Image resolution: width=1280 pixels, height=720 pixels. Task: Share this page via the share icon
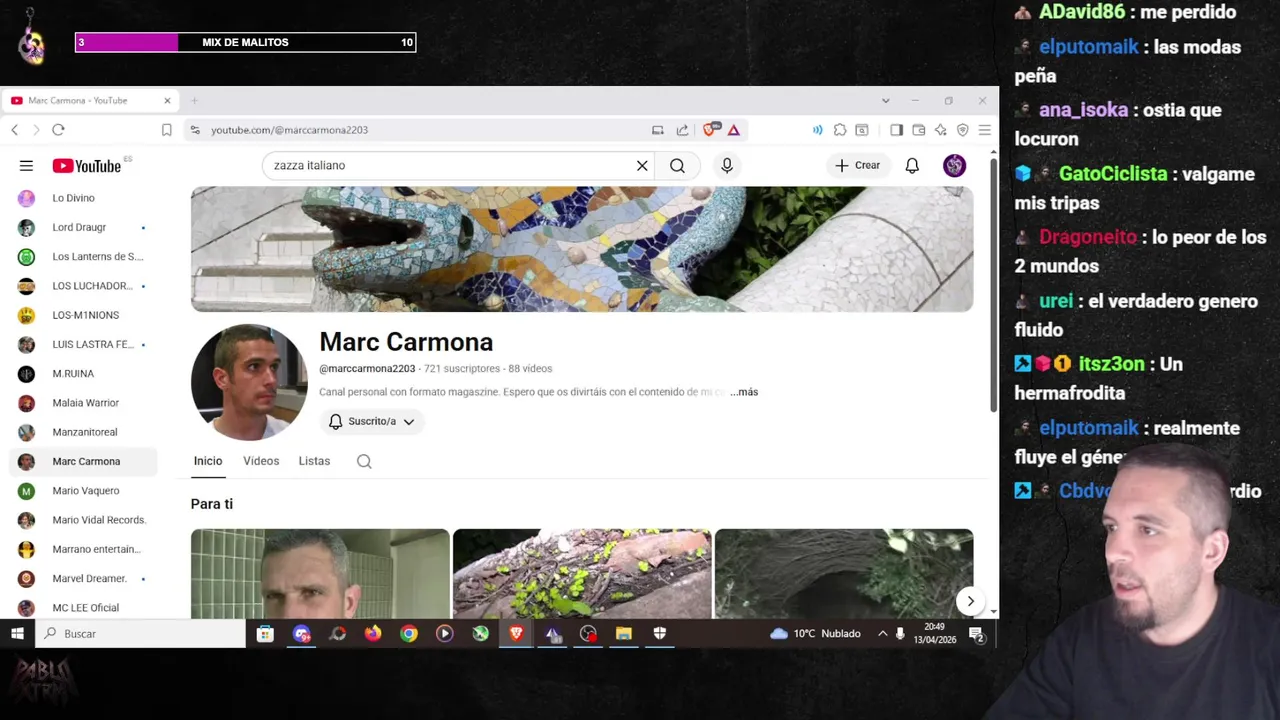682,130
